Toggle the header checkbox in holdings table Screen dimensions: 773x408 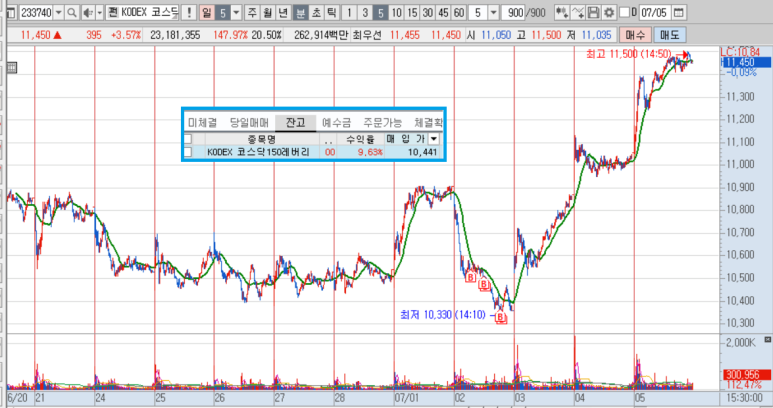(x=188, y=139)
